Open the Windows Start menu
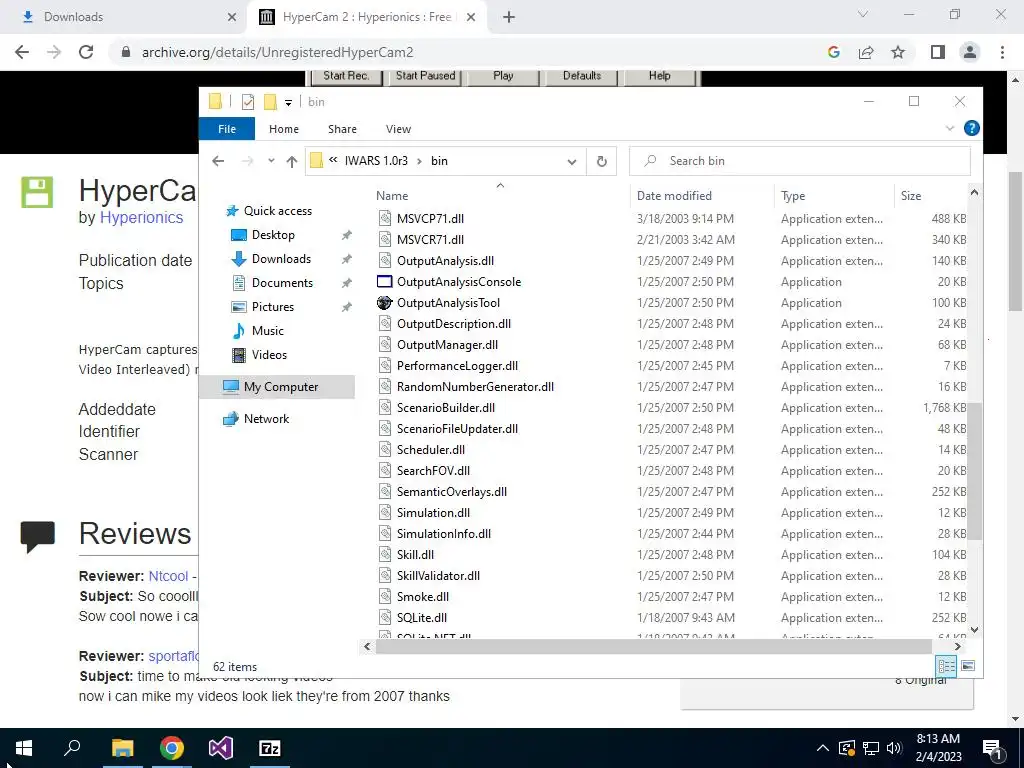 (24, 748)
